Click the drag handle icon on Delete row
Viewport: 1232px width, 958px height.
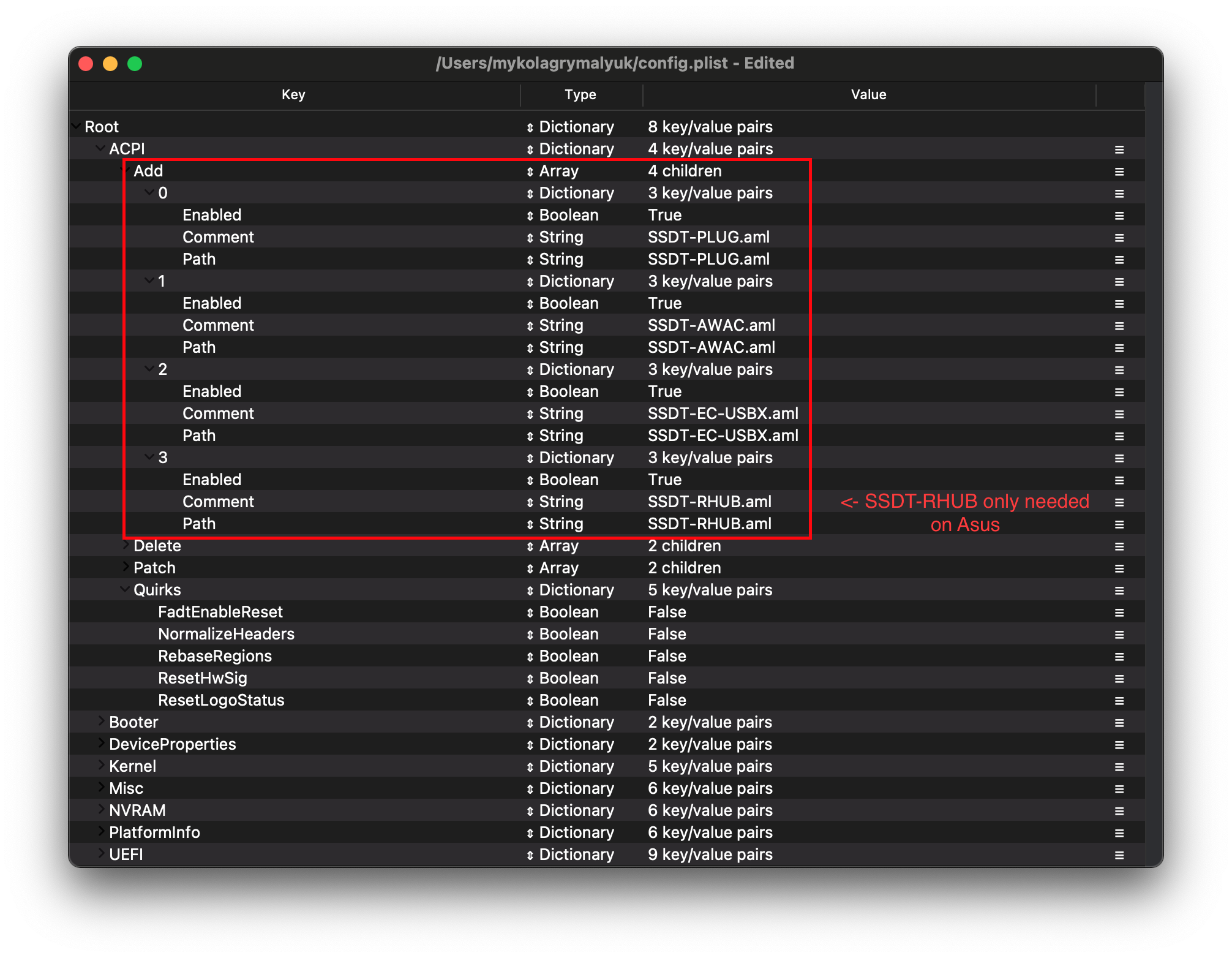(1119, 546)
